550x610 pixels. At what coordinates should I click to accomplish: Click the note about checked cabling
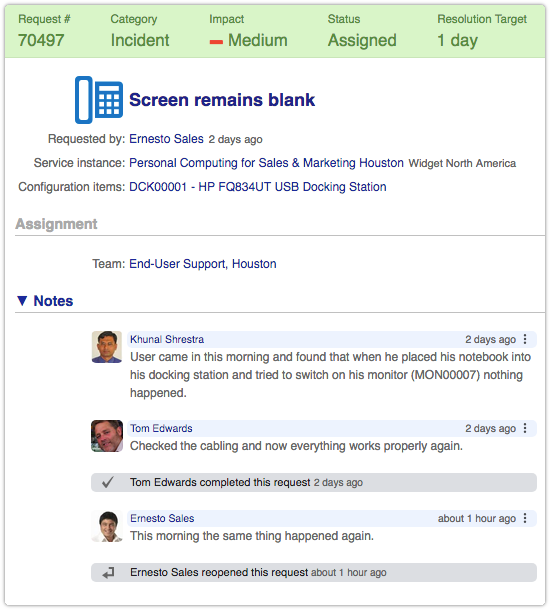pos(296,446)
